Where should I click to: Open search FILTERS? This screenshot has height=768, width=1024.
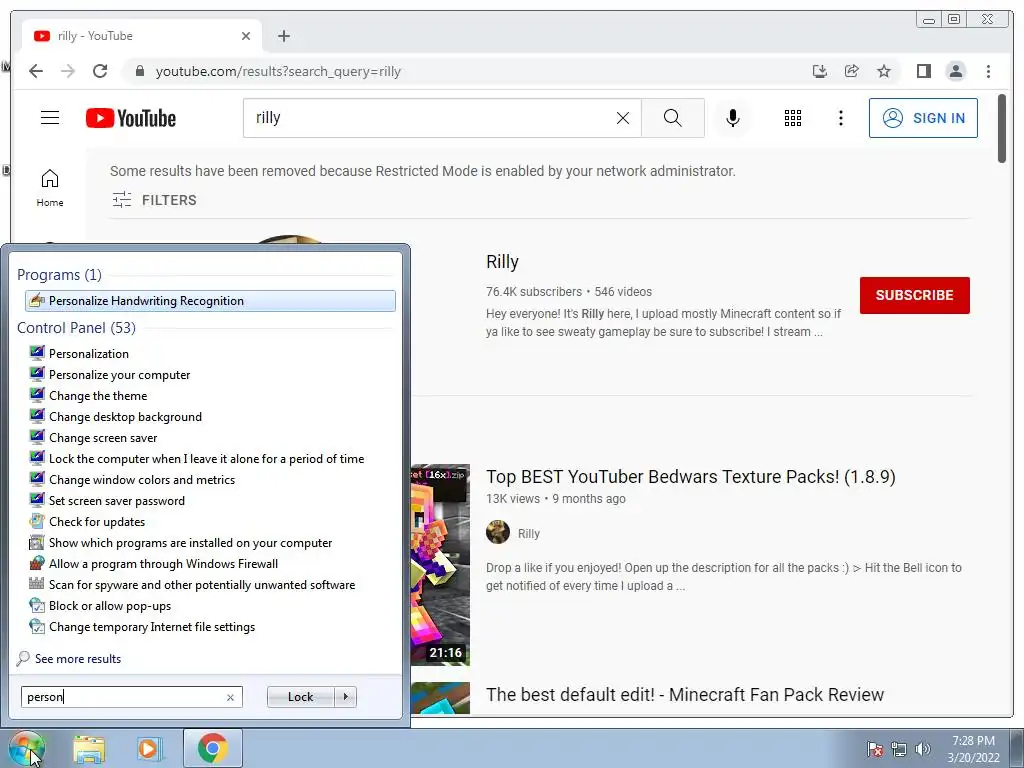154,200
